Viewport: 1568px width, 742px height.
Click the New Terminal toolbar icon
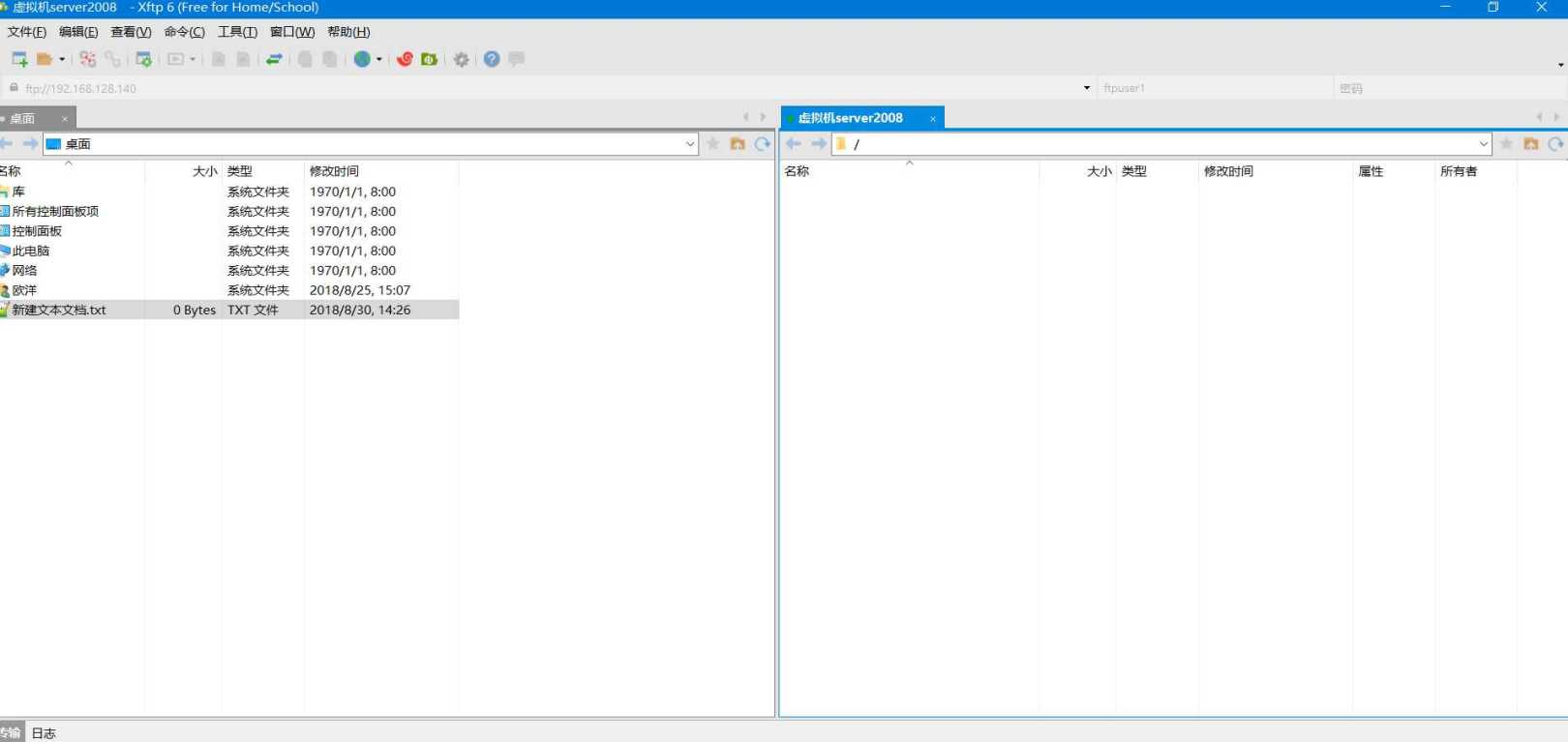tap(175, 59)
